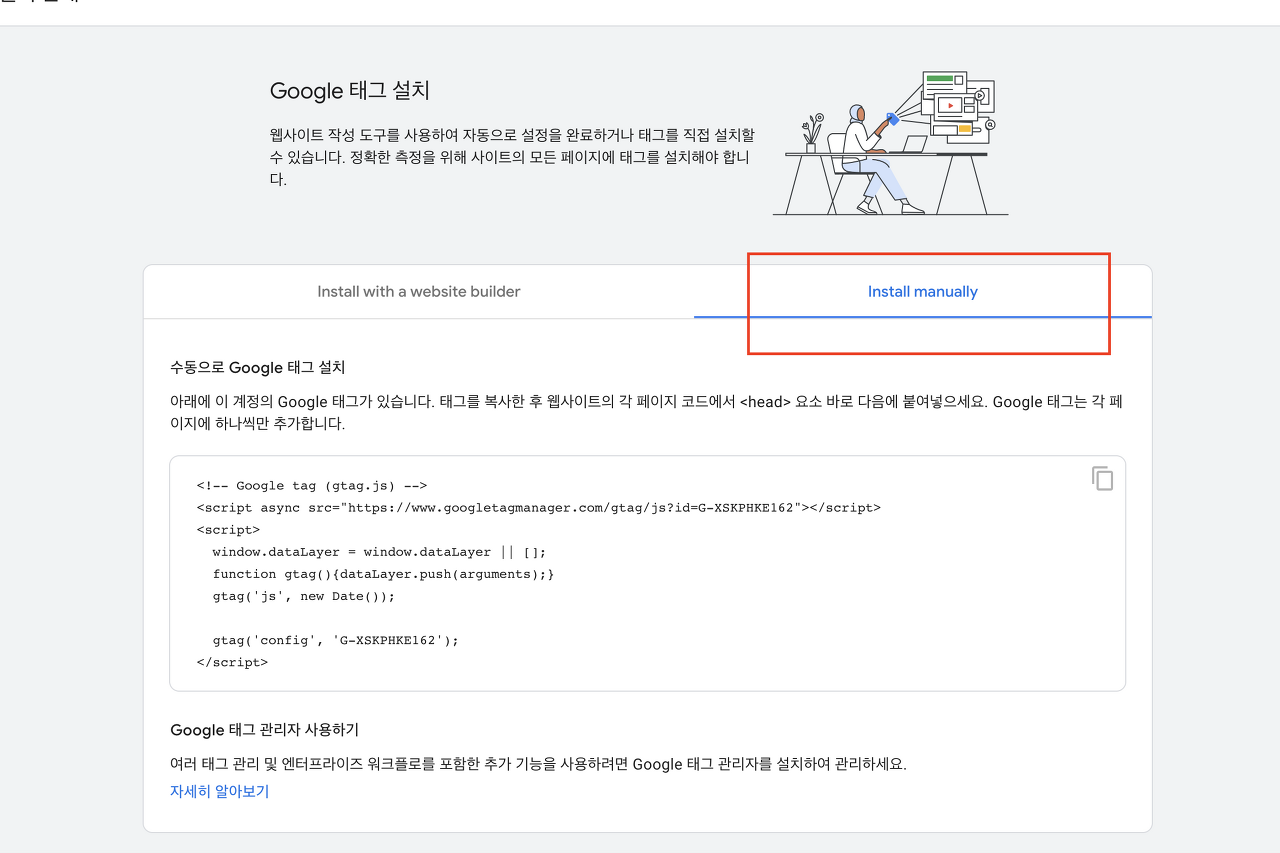Follow the 자세히 알아보기 link
This screenshot has width=1280, height=853.
219,791
